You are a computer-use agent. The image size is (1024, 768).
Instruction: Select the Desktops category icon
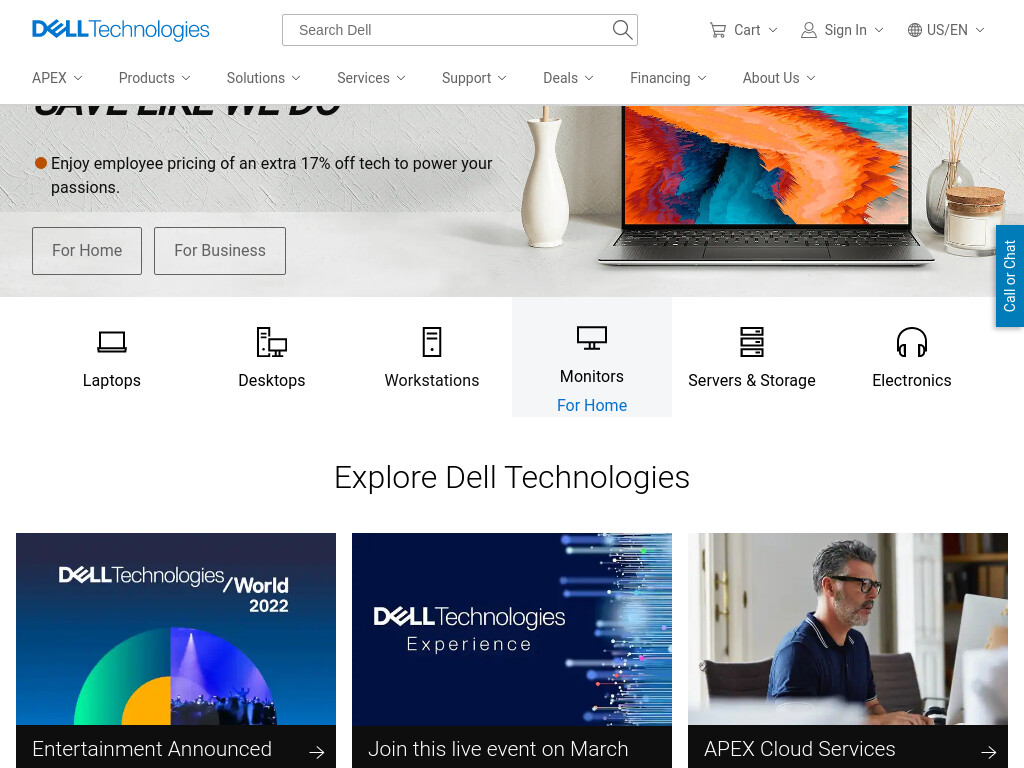click(x=272, y=342)
